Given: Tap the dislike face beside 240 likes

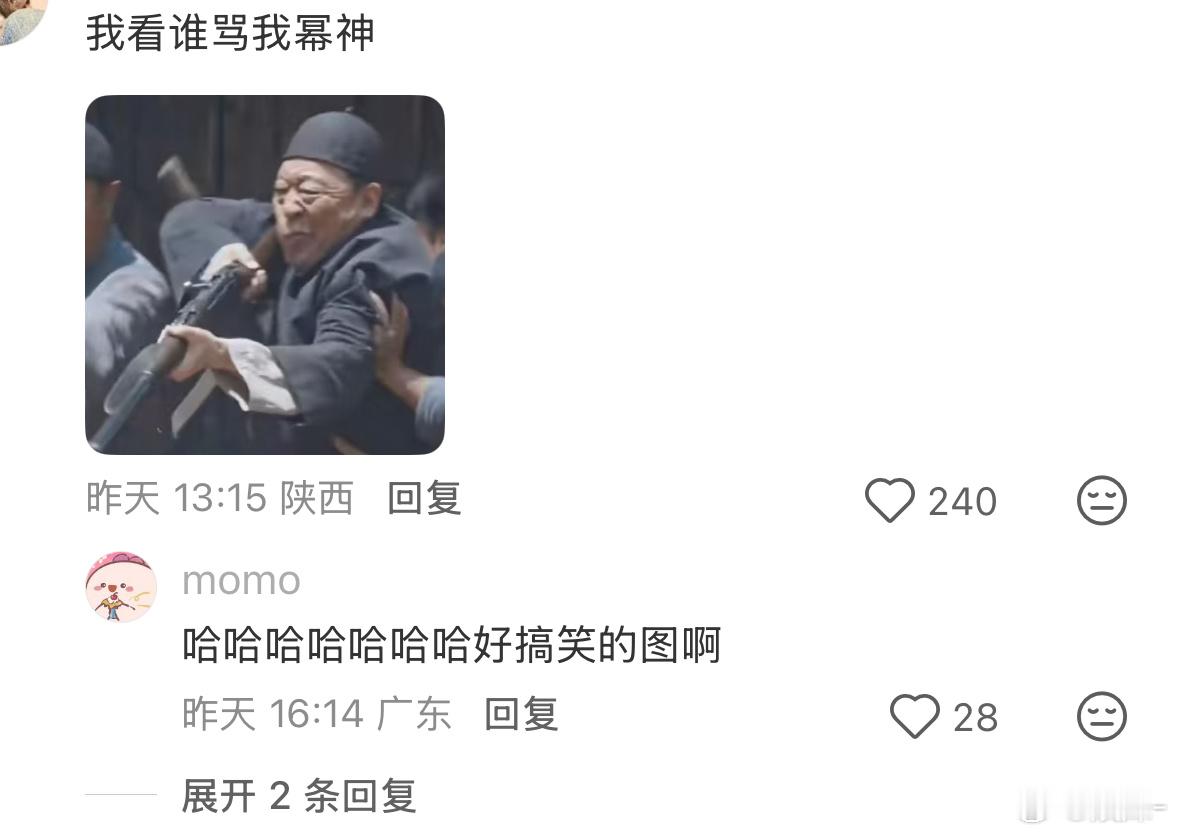Looking at the screenshot, I should (x=1101, y=500).
